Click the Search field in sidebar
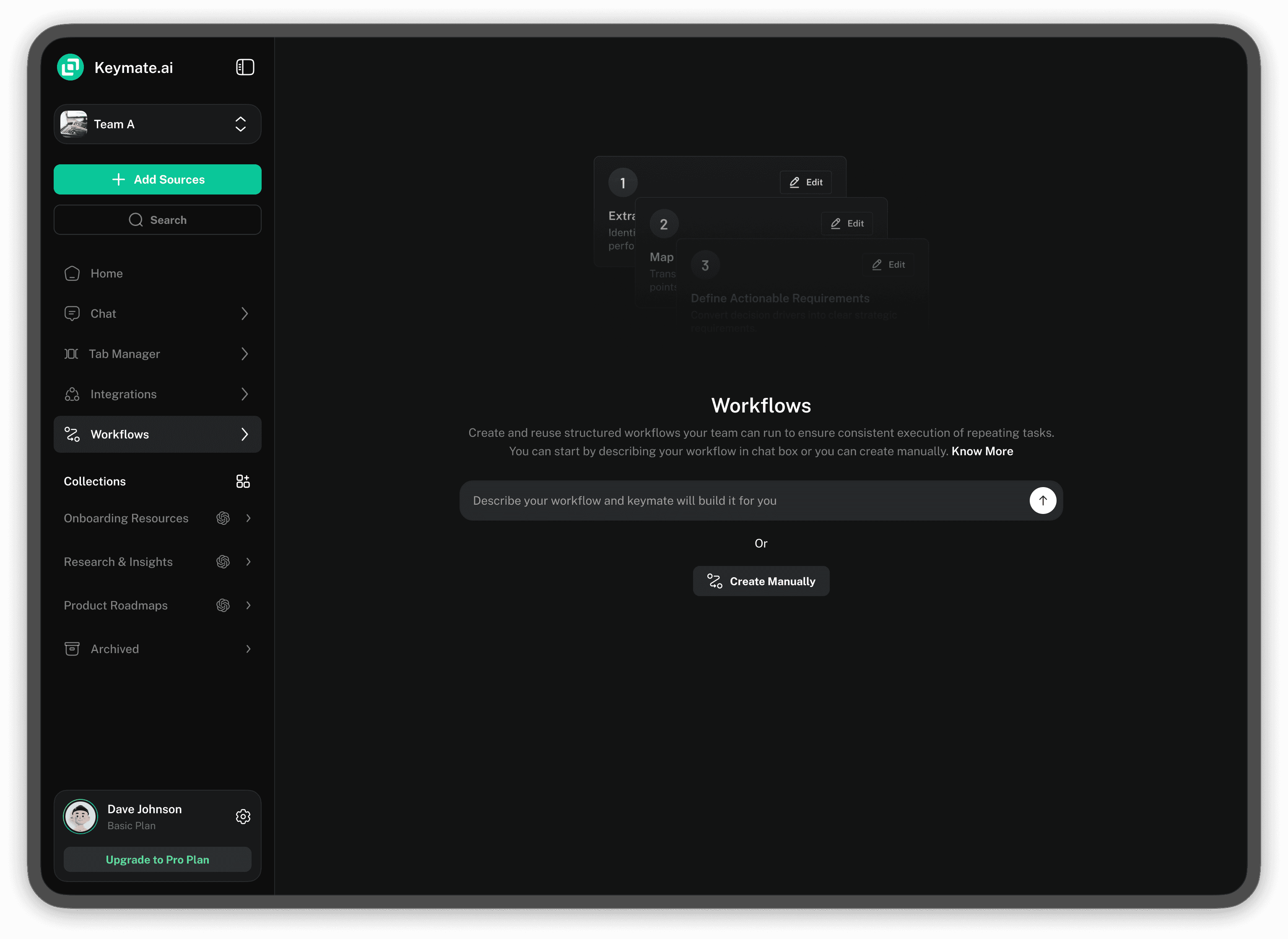 (158, 220)
